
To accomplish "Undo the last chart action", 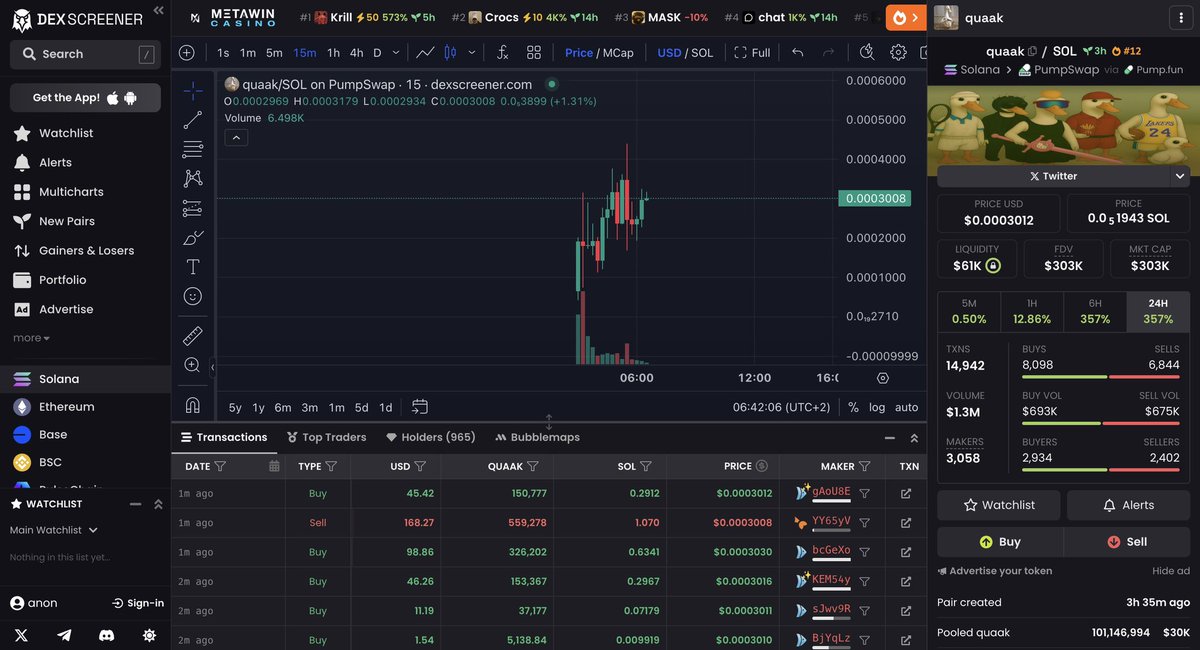I will [x=797, y=53].
